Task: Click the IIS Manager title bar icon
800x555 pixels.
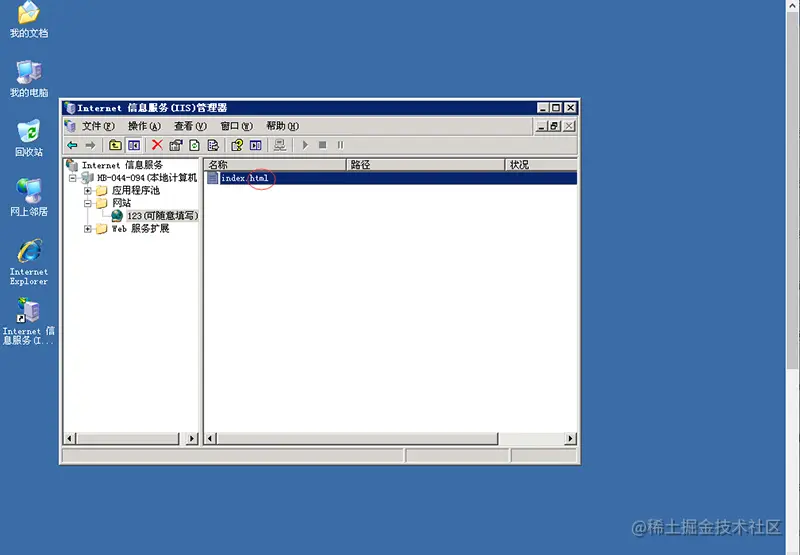Action: coord(70,108)
